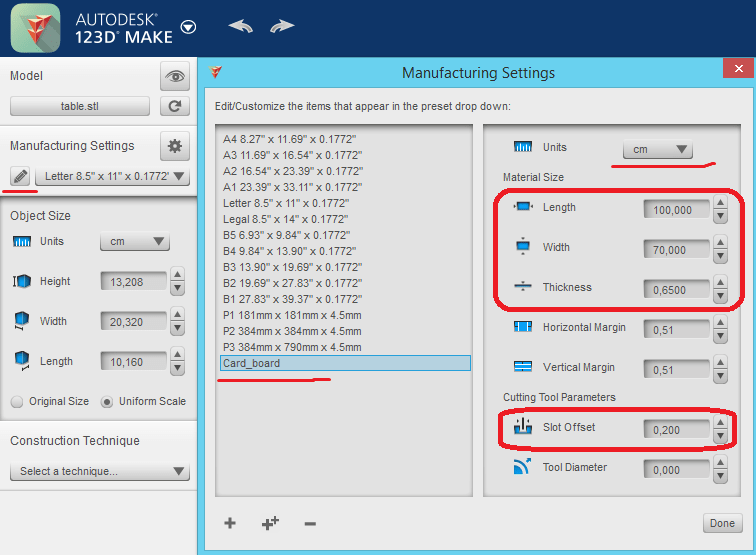The image size is (756, 555).
Task: Decrease Object Size Height with down arrow
Action: click(x=177, y=288)
